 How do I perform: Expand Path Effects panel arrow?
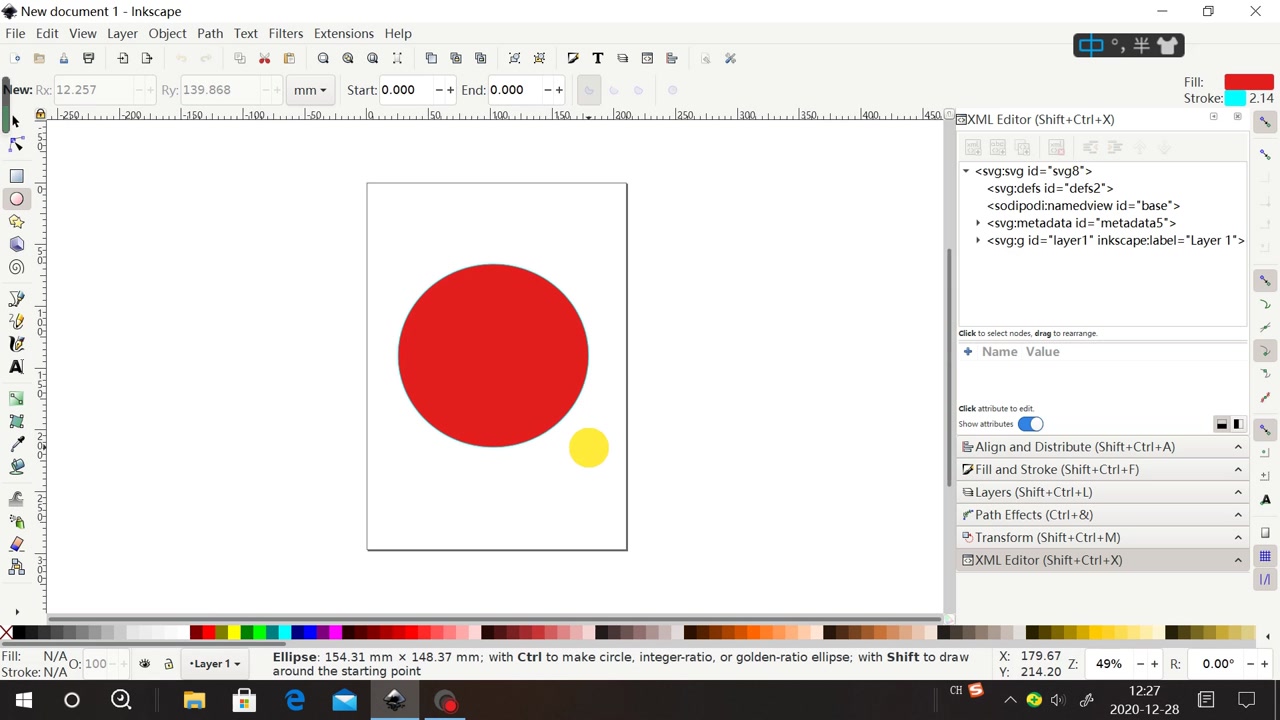pos(1238,515)
